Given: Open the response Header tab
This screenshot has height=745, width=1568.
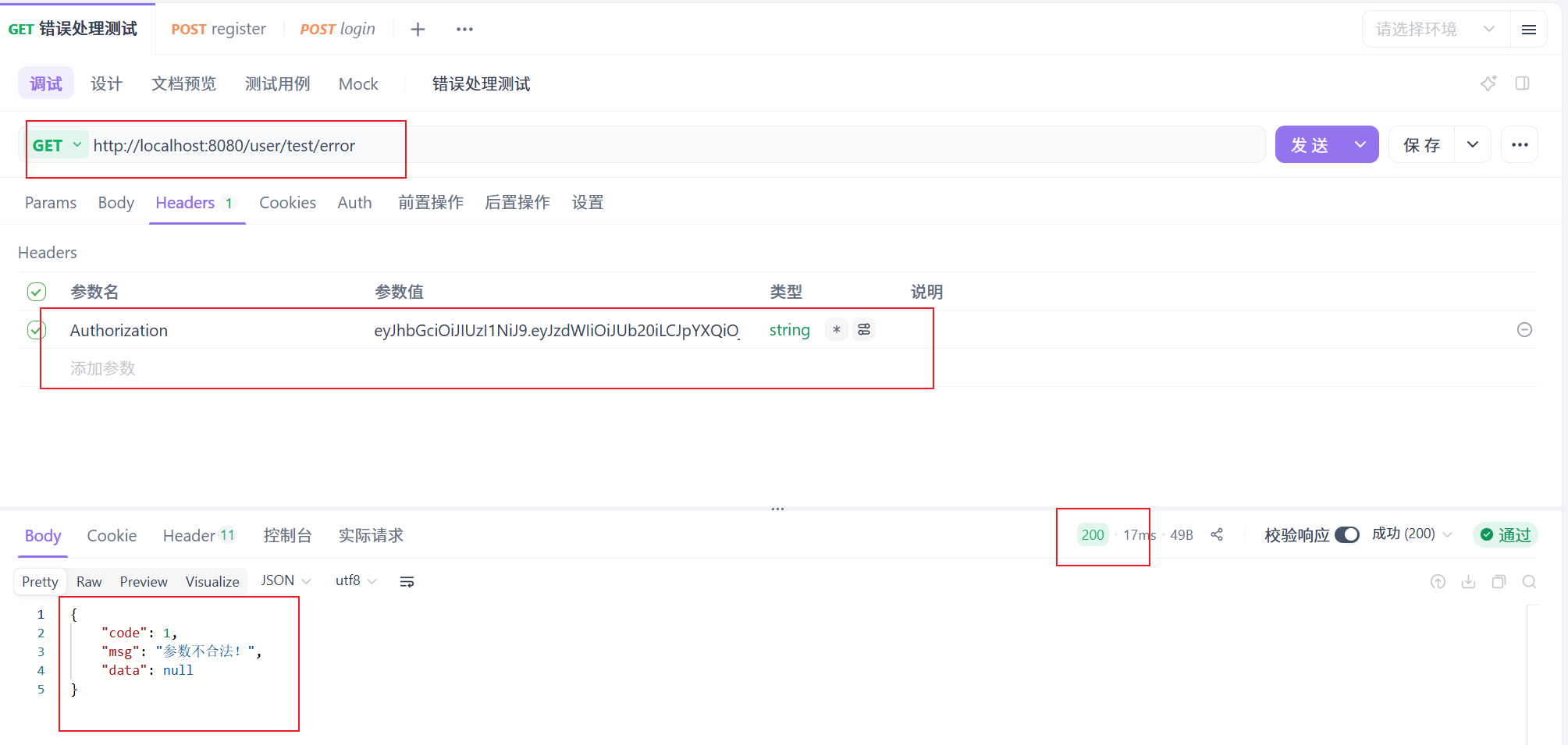Looking at the screenshot, I should click(199, 536).
